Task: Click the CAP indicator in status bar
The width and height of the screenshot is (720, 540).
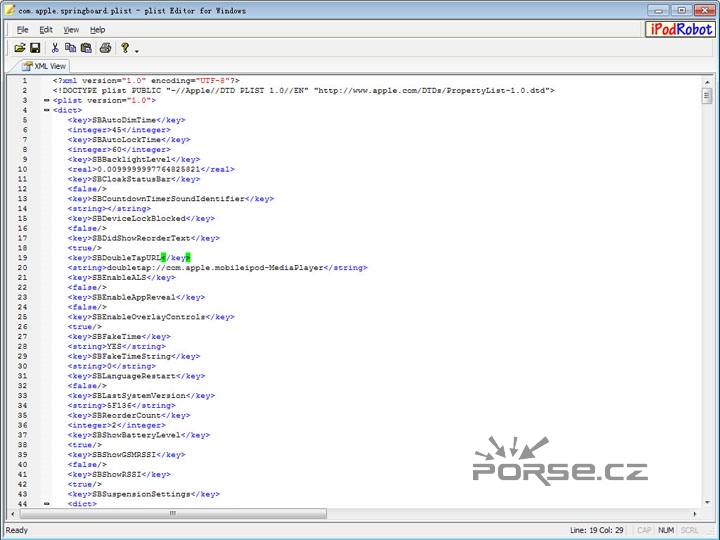Action: 644,530
